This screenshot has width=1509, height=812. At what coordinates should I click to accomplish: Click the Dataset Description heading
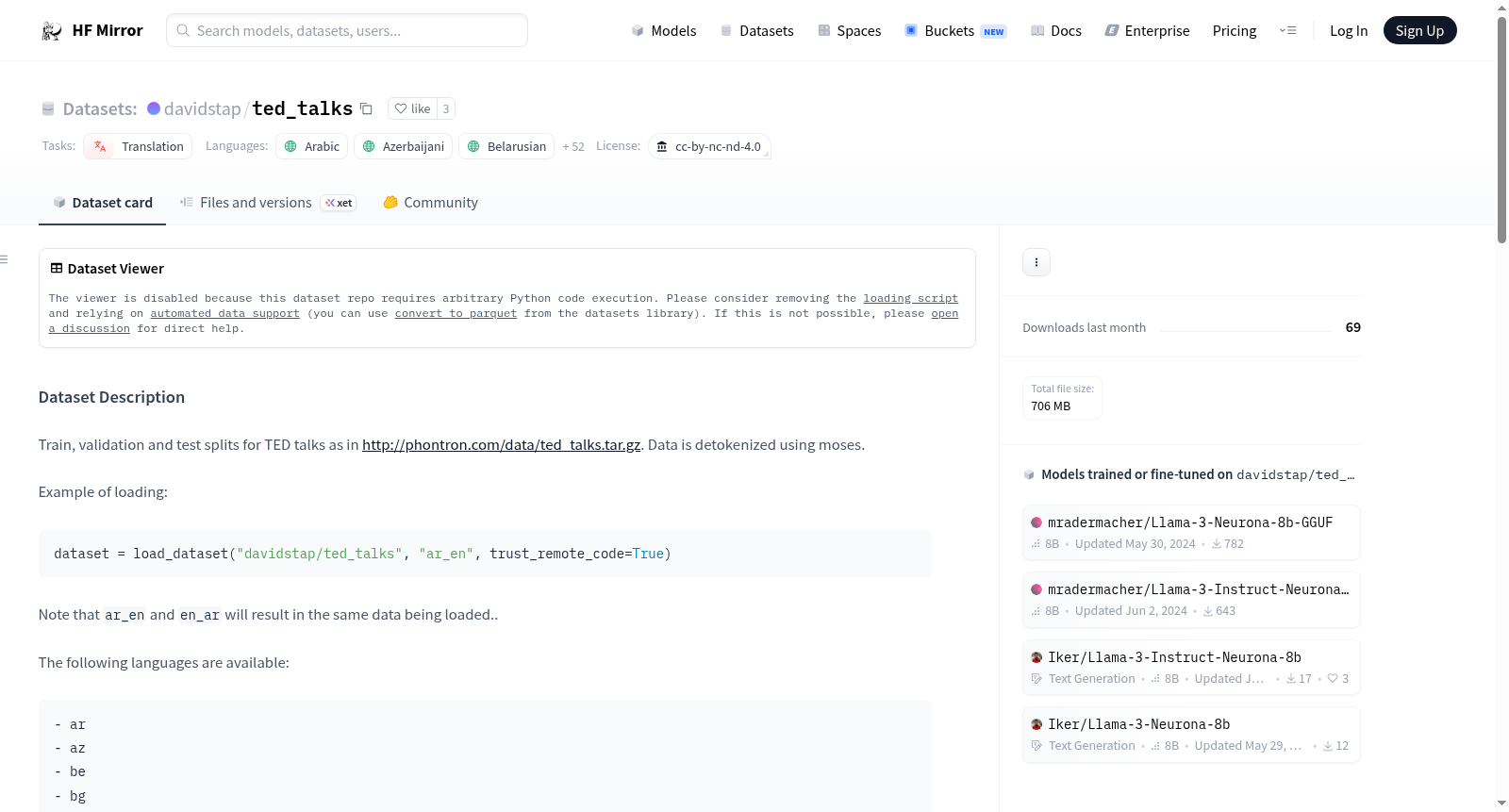[111, 397]
